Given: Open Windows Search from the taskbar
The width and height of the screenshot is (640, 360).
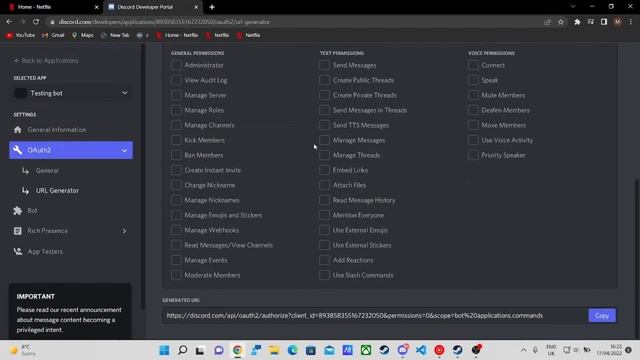Looking at the screenshot, I should click(182, 350).
